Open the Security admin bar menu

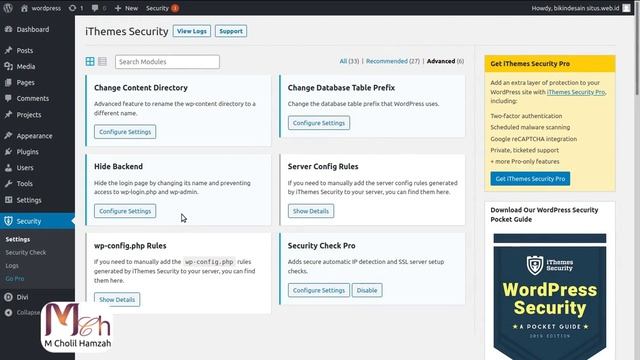(162, 8)
